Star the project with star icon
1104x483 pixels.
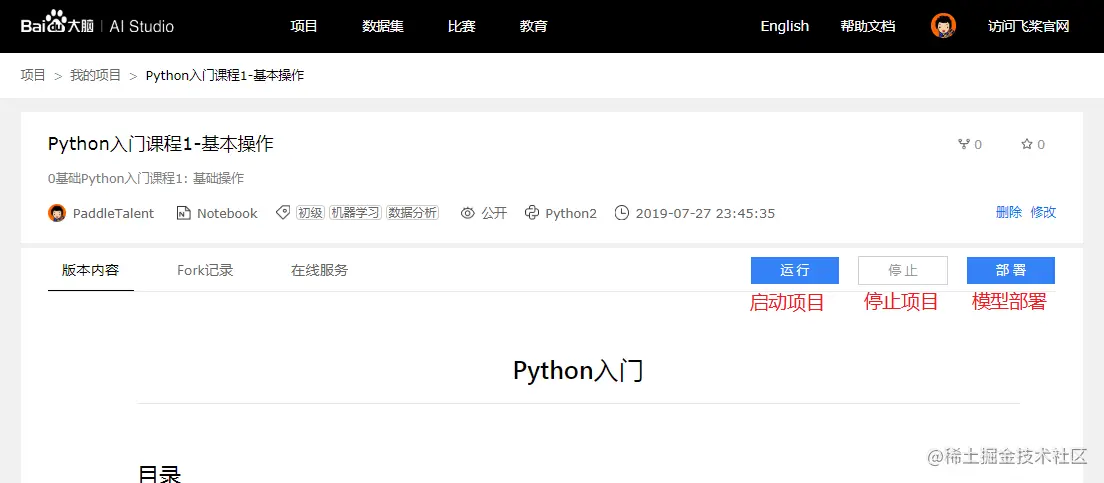point(1027,144)
